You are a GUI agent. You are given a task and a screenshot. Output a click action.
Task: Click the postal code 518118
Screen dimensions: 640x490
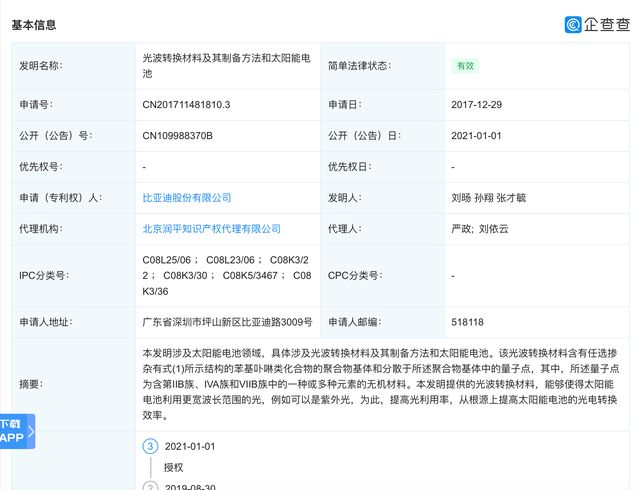pos(467,323)
